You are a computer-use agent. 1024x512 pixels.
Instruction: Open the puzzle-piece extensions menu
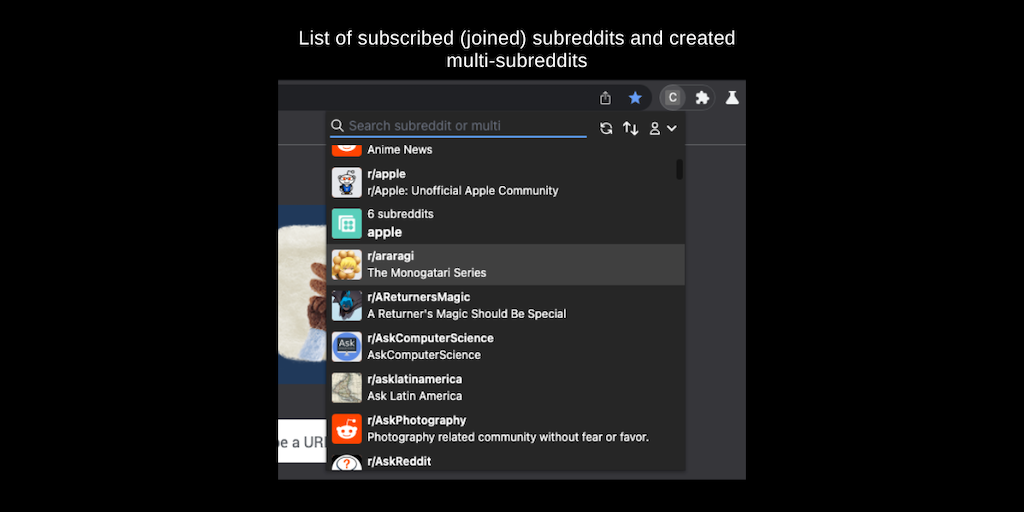pyautogui.click(x=702, y=98)
